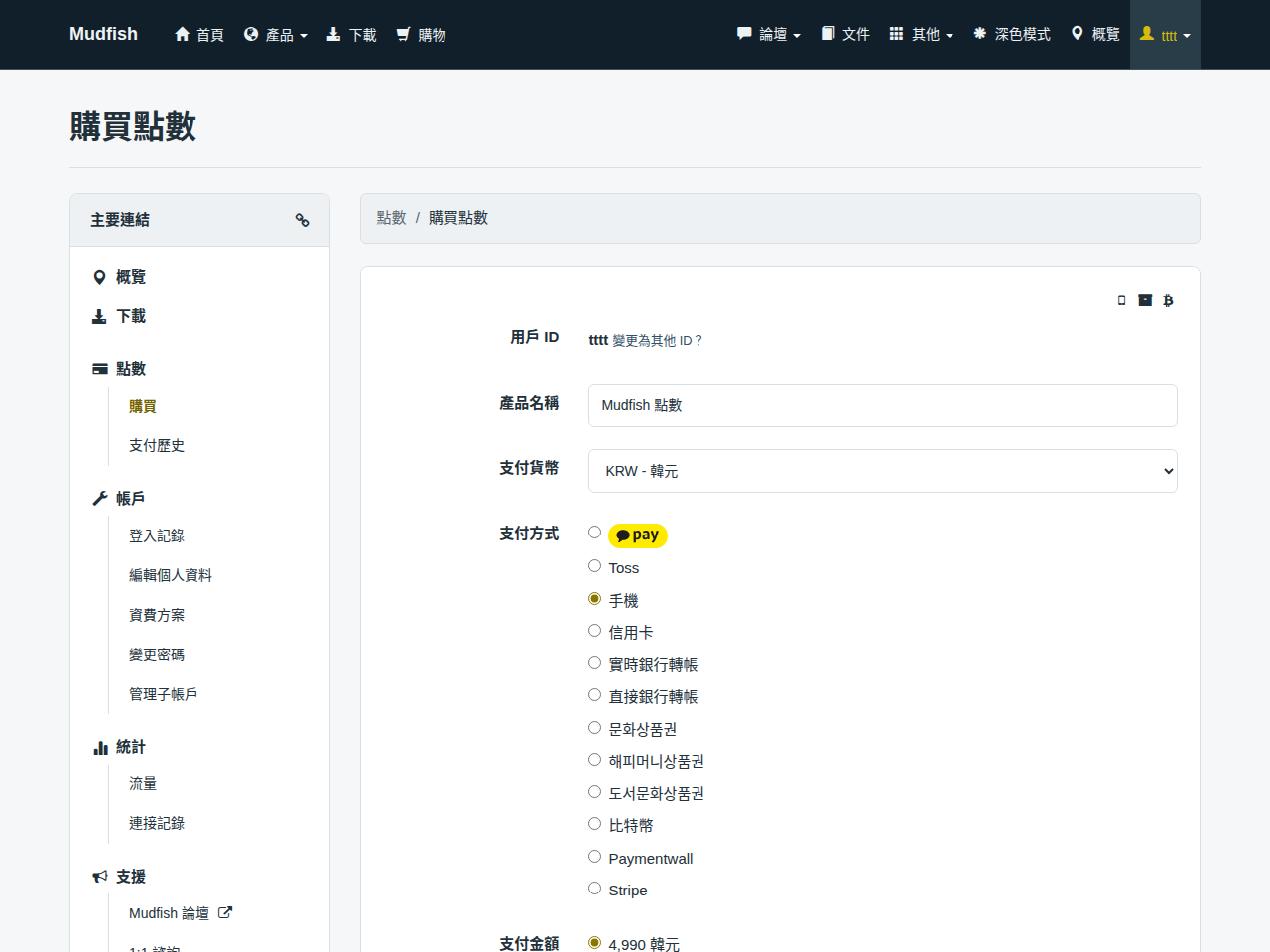Click the home icon in the navbar

pos(182,34)
